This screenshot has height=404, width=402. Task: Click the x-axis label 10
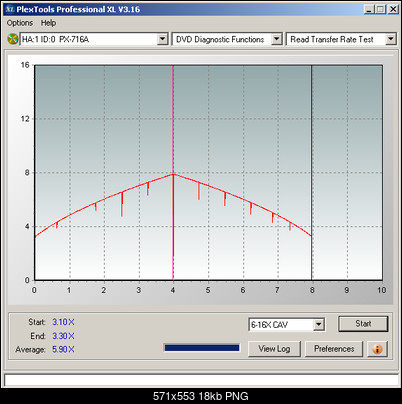pos(382,290)
